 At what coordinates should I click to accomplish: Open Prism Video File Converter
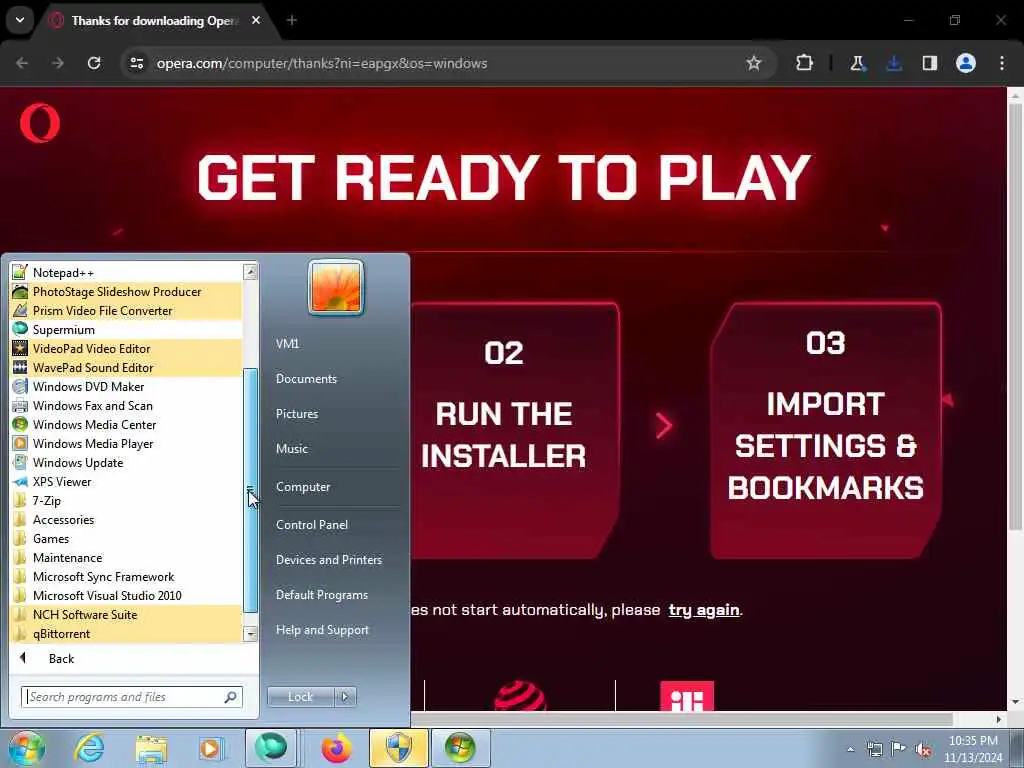[x=126, y=310]
